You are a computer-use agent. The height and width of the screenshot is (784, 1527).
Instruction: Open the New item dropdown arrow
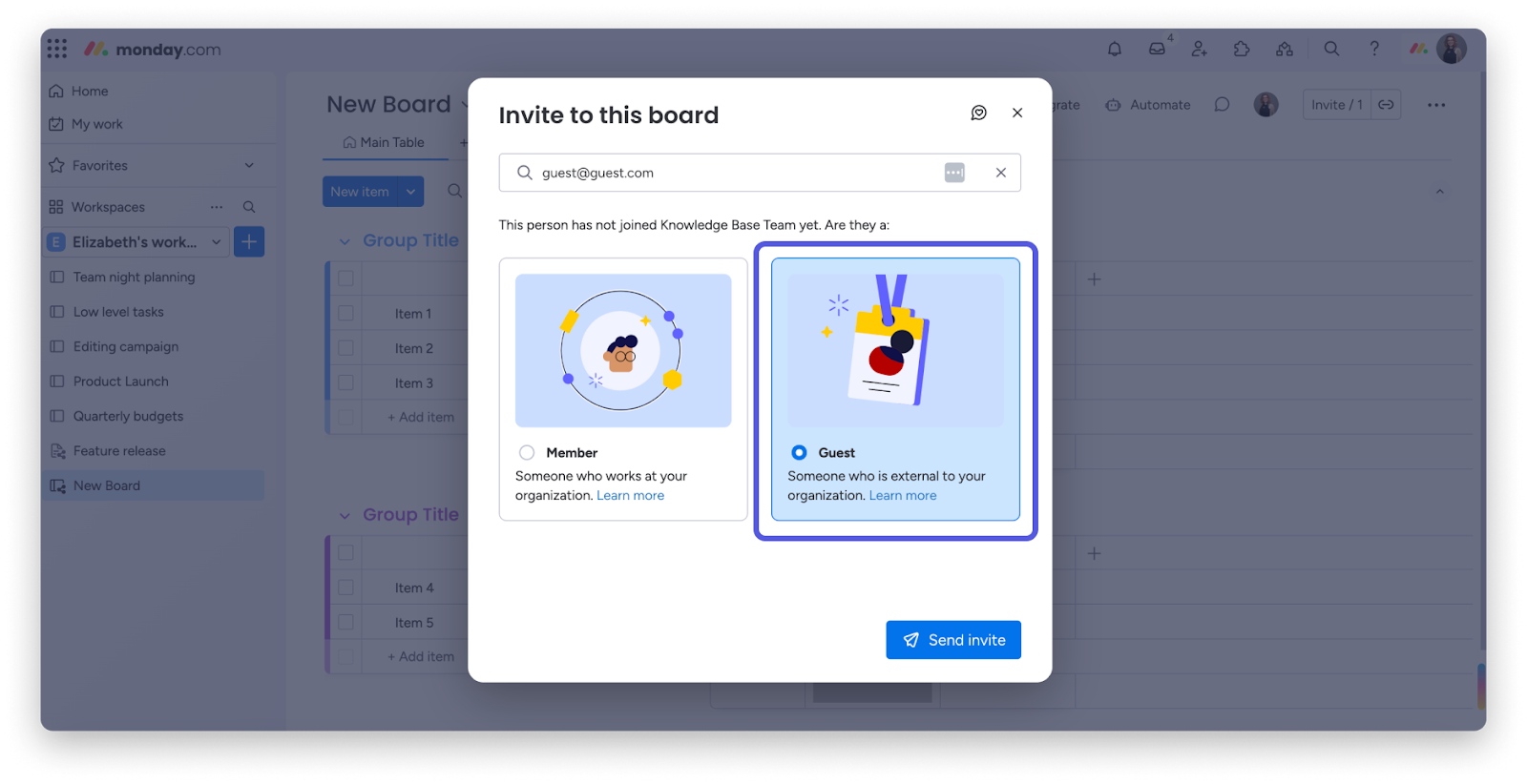click(x=410, y=192)
